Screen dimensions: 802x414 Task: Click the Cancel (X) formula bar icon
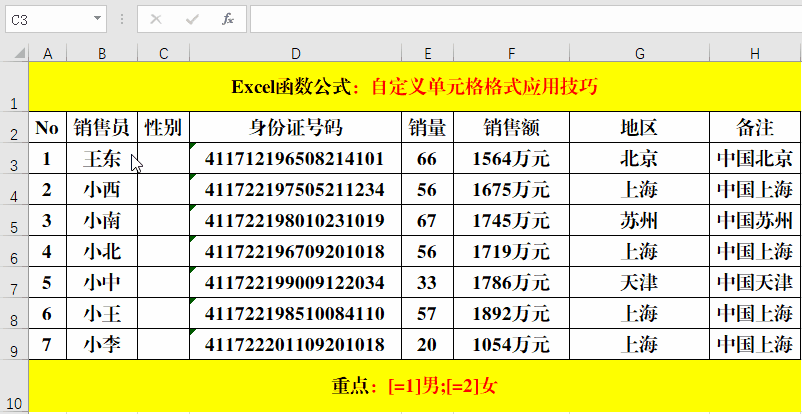coord(156,19)
